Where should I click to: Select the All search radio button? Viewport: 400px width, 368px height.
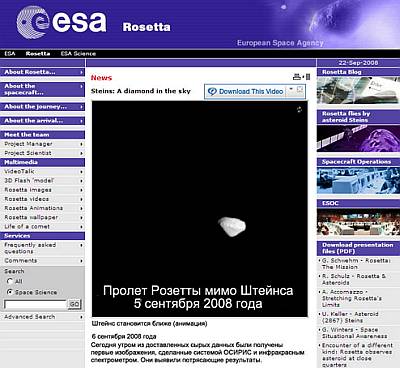click(10, 281)
